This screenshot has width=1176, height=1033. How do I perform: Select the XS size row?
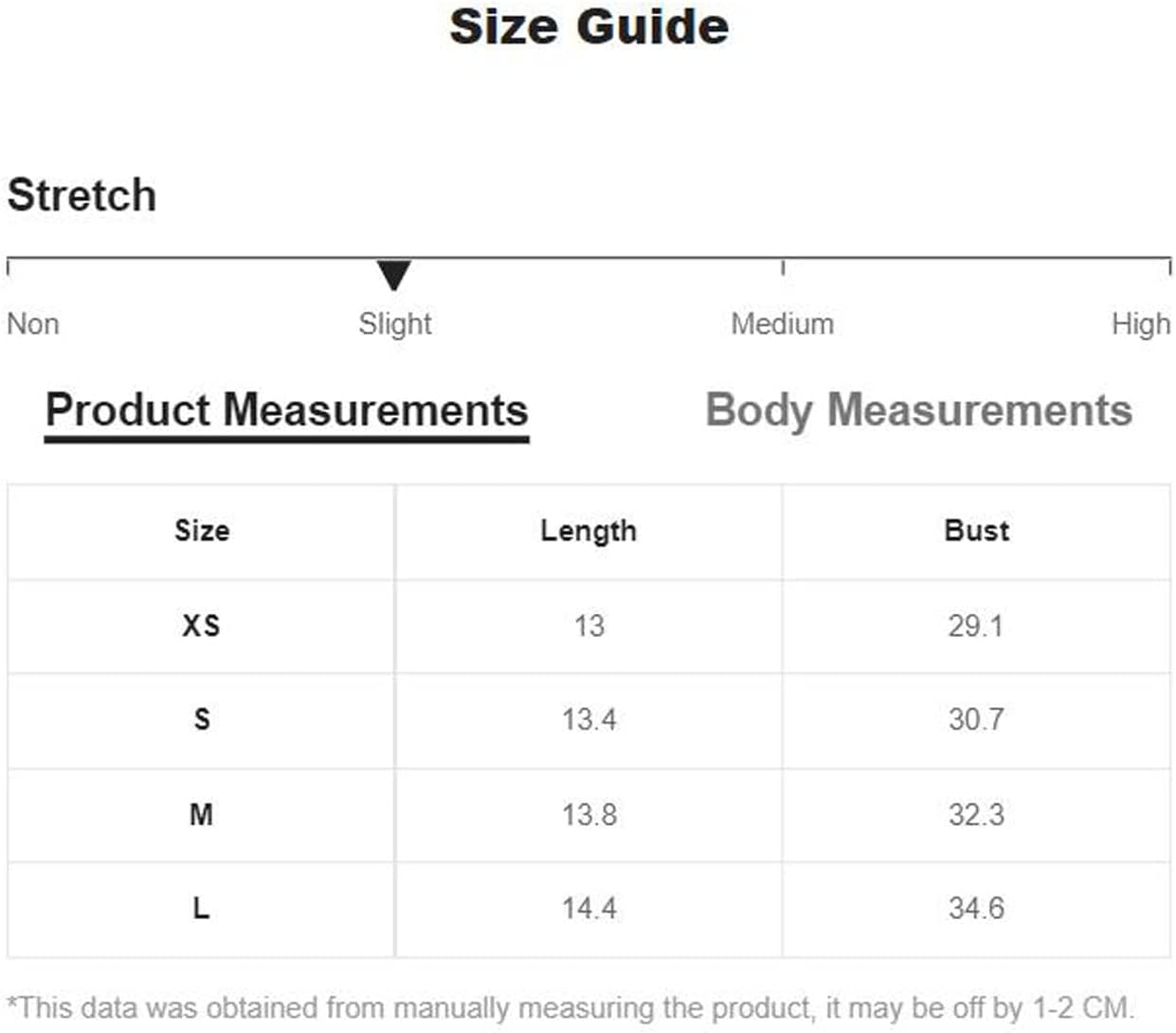click(x=588, y=626)
